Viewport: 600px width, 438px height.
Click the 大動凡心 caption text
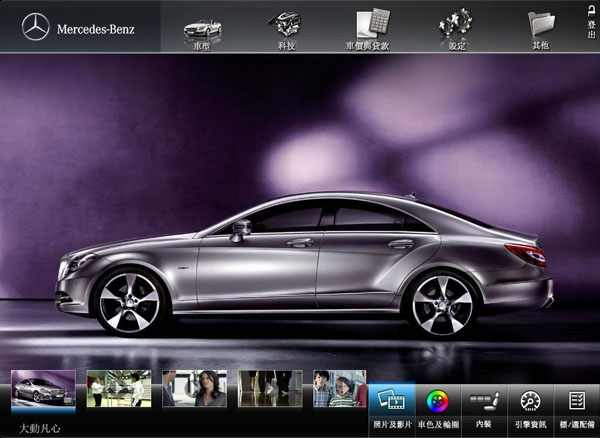coord(40,427)
